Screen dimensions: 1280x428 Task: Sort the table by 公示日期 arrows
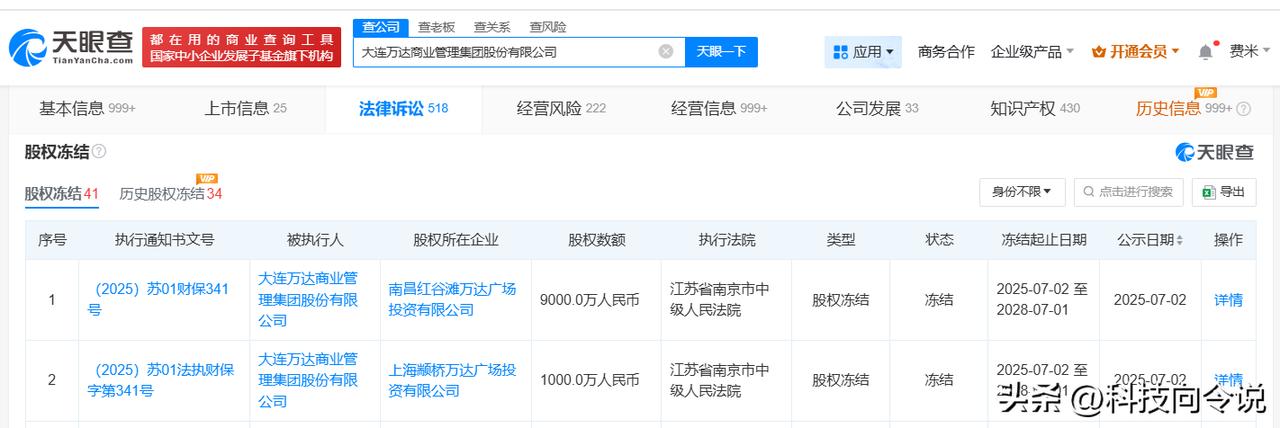1179,241
